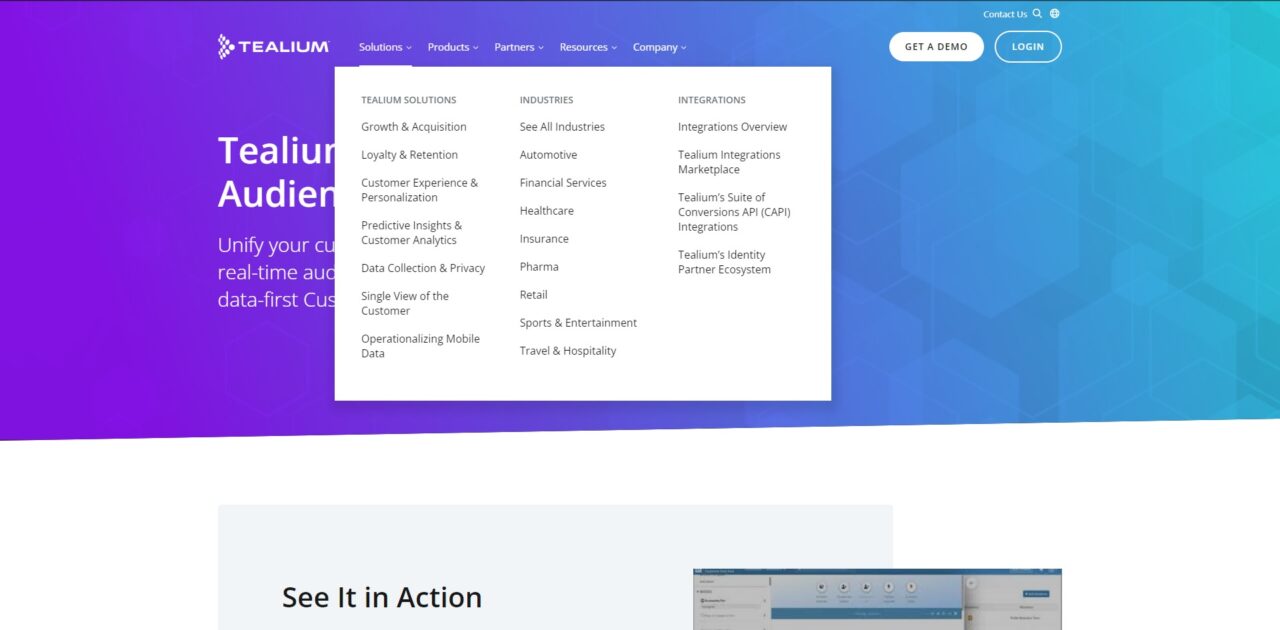Choose Retail industry
Image resolution: width=1280 pixels, height=630 pixels.
click(534, 295)
